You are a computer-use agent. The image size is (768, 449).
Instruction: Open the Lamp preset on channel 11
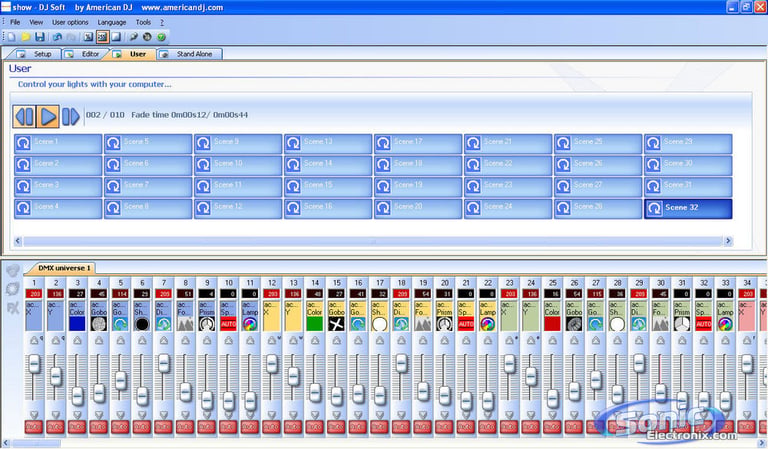tap(250, 324)
